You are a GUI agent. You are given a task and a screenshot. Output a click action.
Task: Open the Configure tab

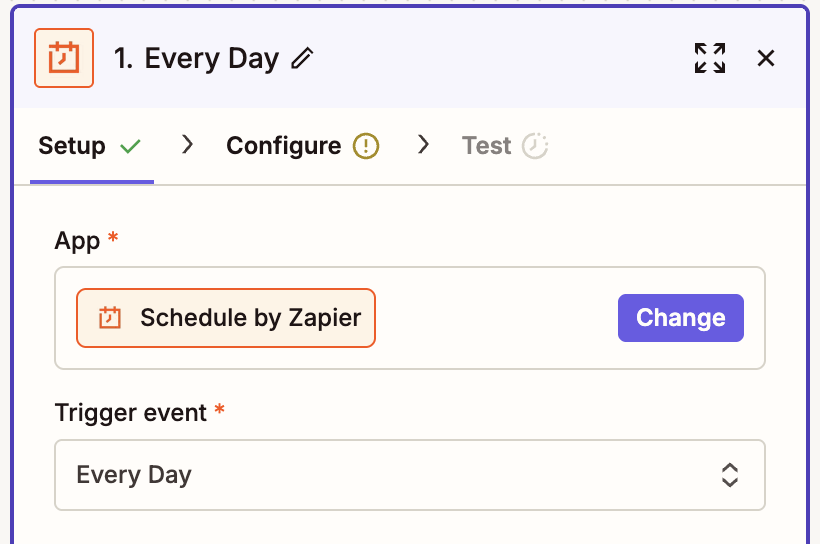click(x=284, y=146)
